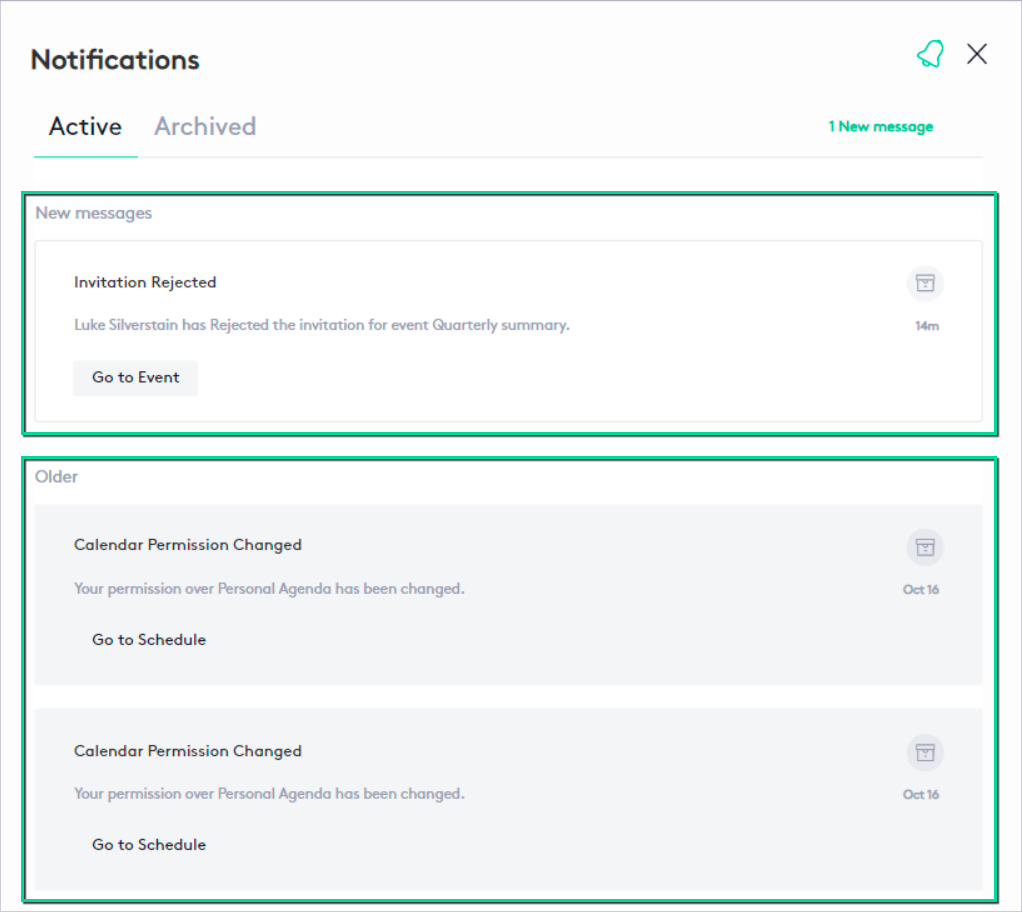
Task: Open Go to Schedule in upper older notification
Action: click(149, 640)
